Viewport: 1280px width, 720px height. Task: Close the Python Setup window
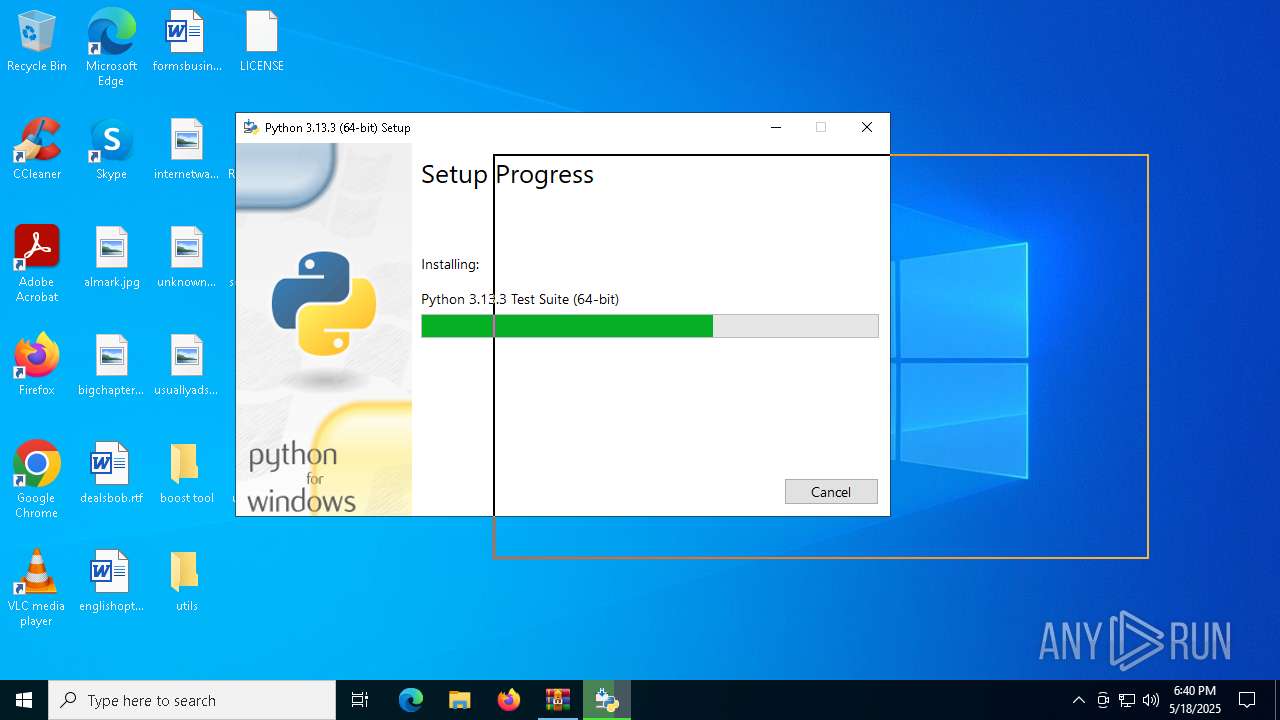pyautogui.click(x=867, y=127)
